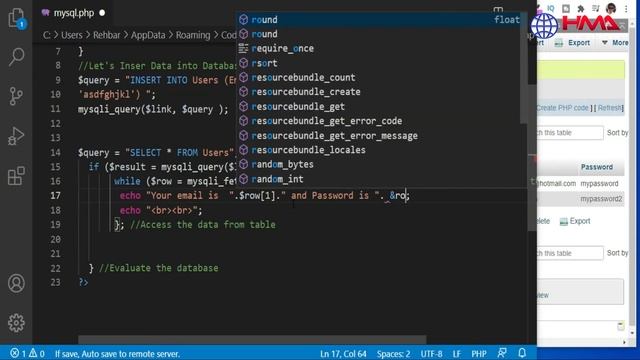640x360 pixels.
Task: Click Ln 17, Col 64 go-to-line indicator
Action: click(x=343, y=353)
